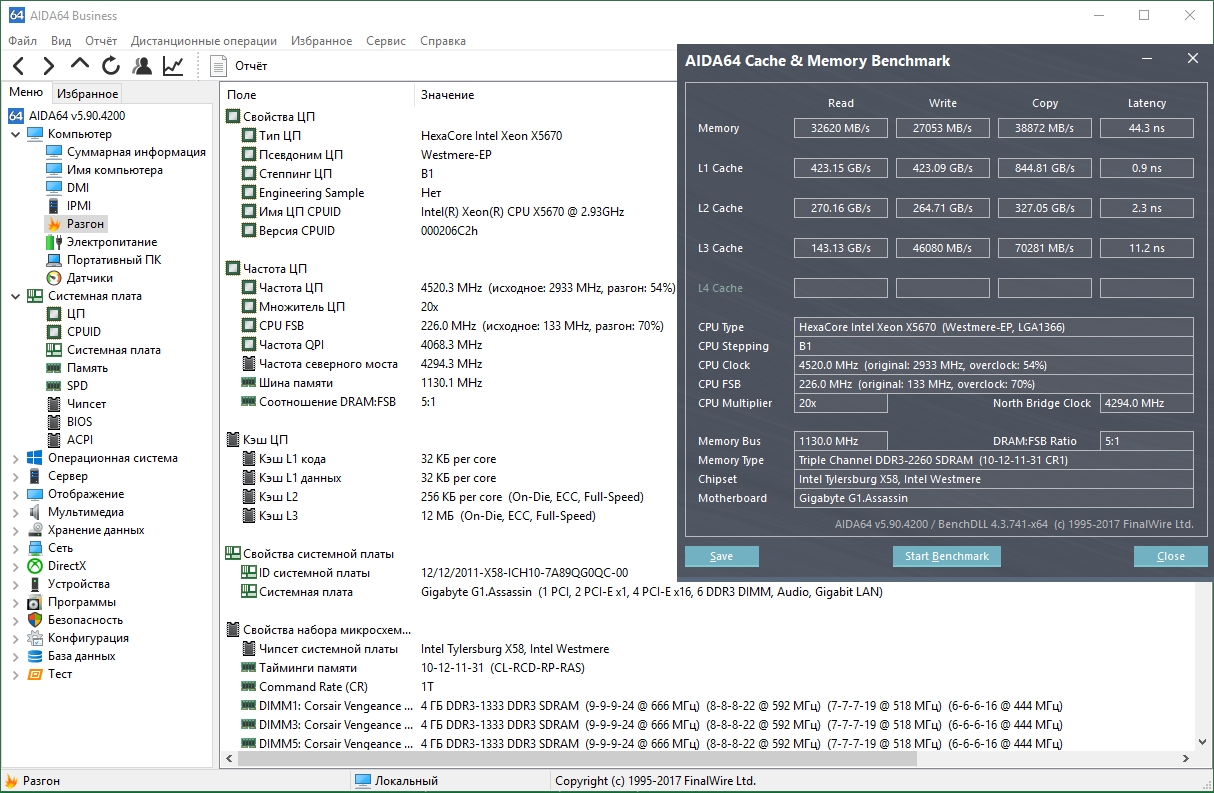
Task: Select the База данных tree icon
Action: (35, 656)
